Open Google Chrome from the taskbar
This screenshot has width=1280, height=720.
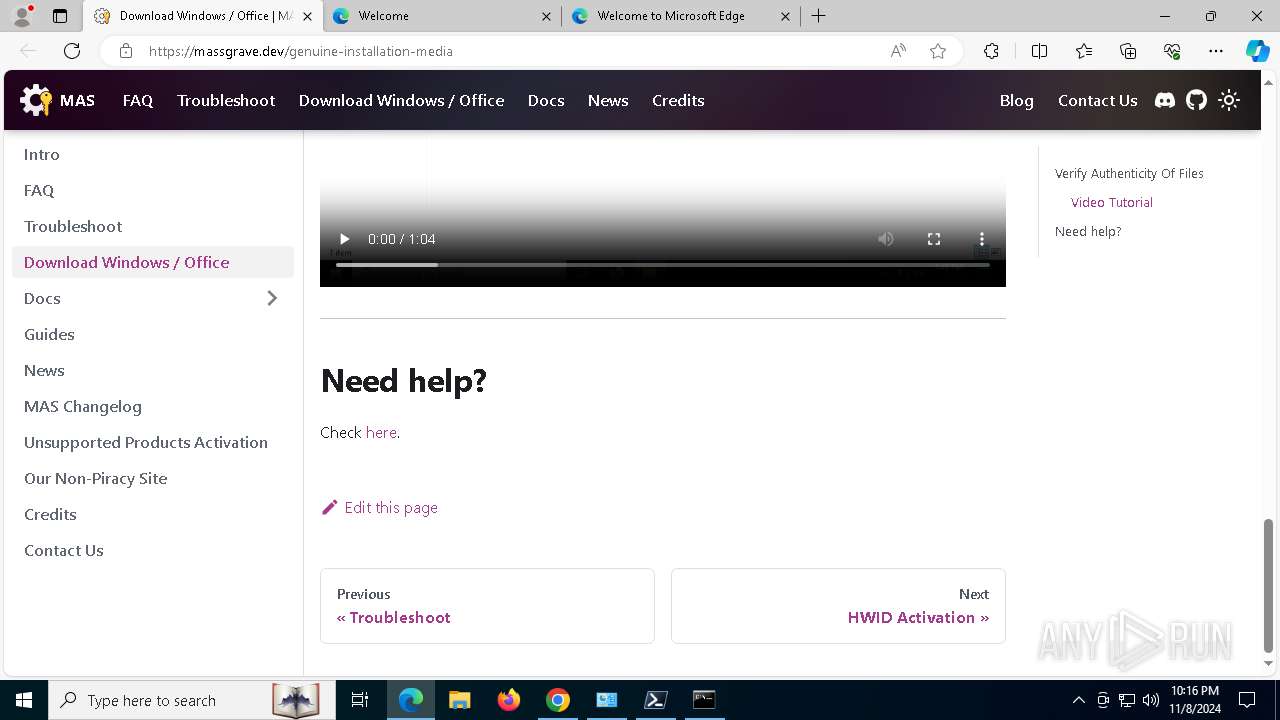coord(558,700)
